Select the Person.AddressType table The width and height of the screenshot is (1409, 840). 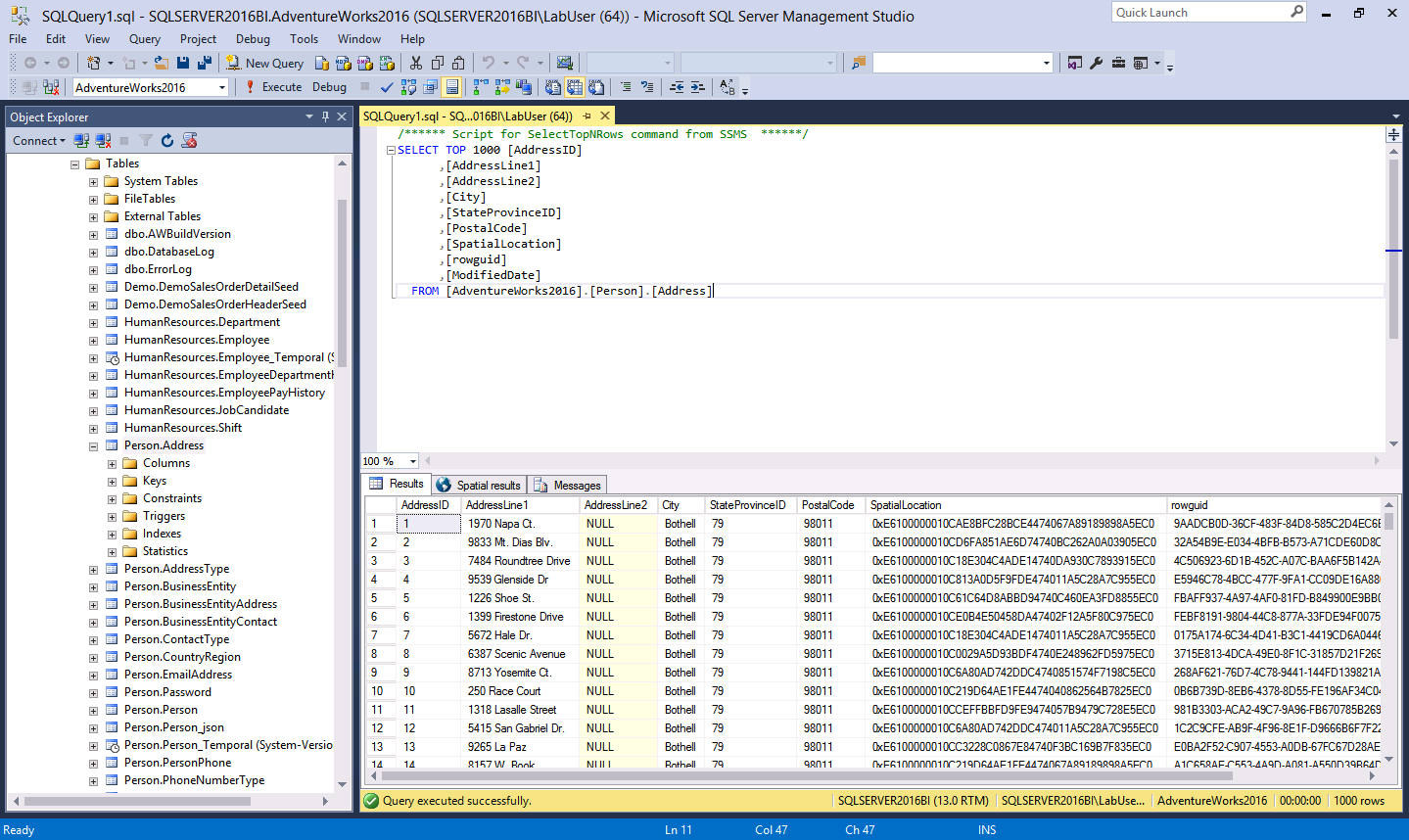176,569
